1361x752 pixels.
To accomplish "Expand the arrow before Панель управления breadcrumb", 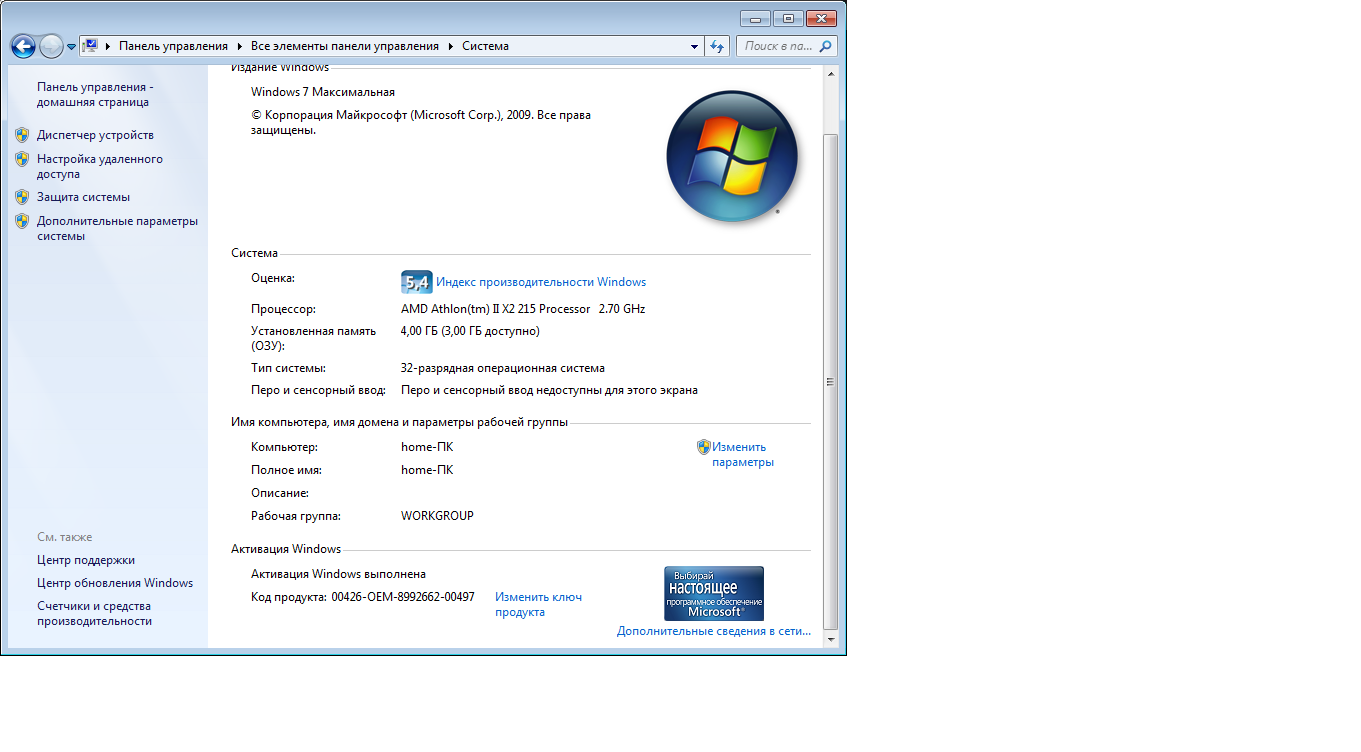I will 108,46.
